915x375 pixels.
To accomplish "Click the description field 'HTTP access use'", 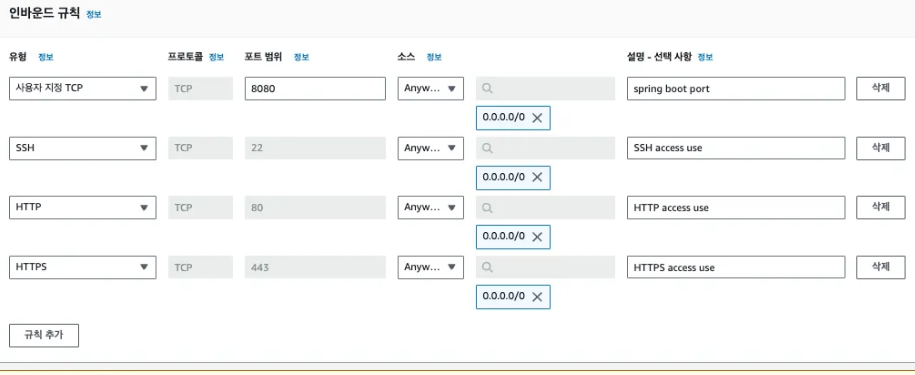I will (736, 208).
